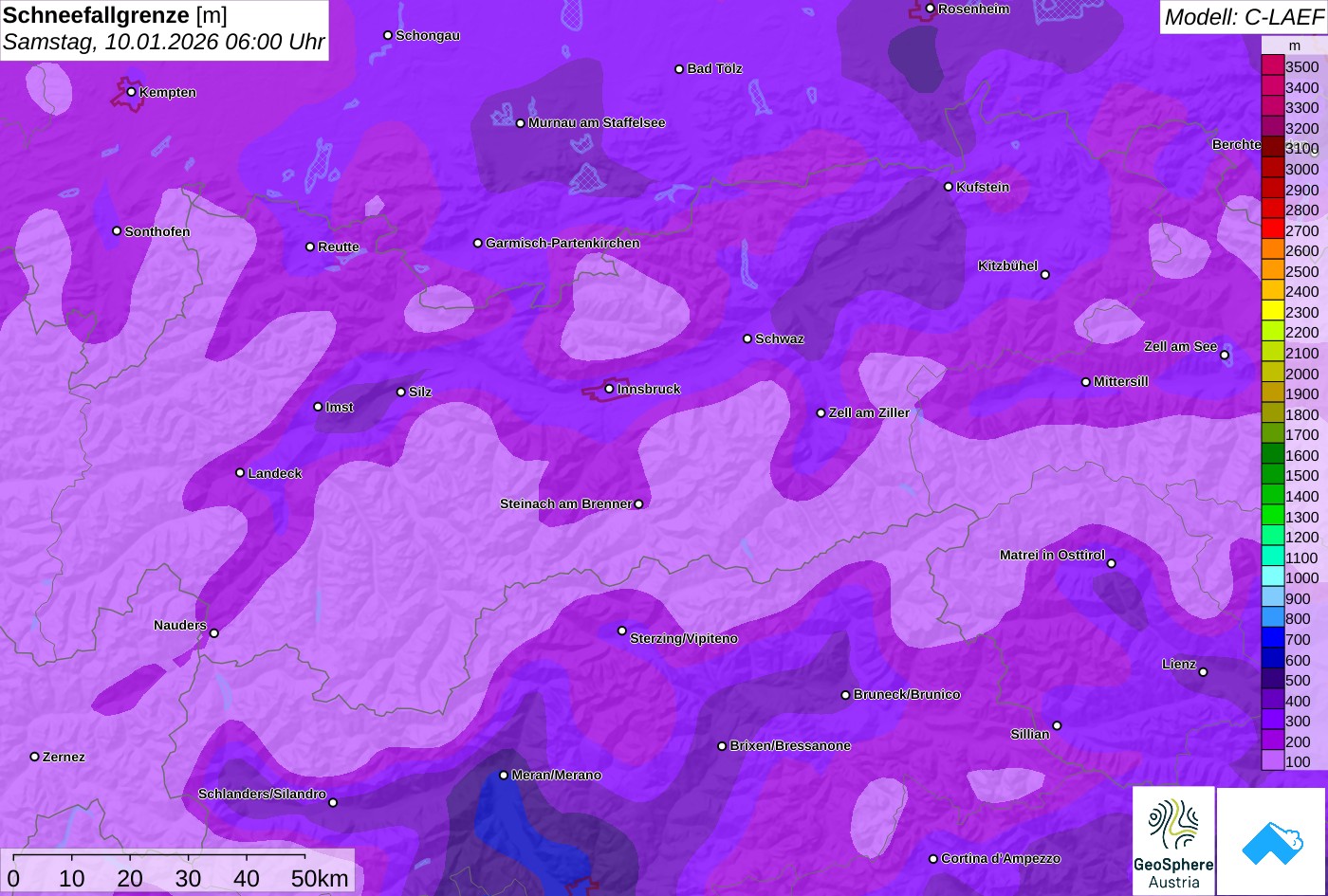Click the date 'Samstag, 10.01.2026 06:00 Uhr'
This screenshot has height=896, width=1328.
coord(163,42)
